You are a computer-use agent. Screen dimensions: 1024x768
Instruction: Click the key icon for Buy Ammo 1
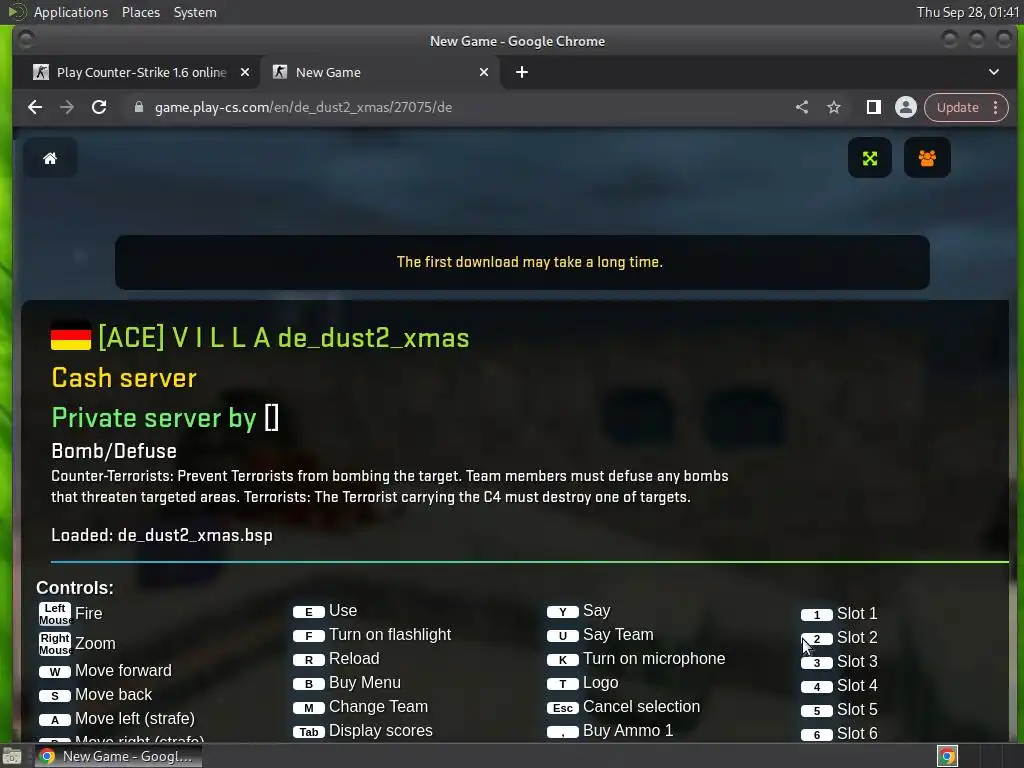click(563, 732)
